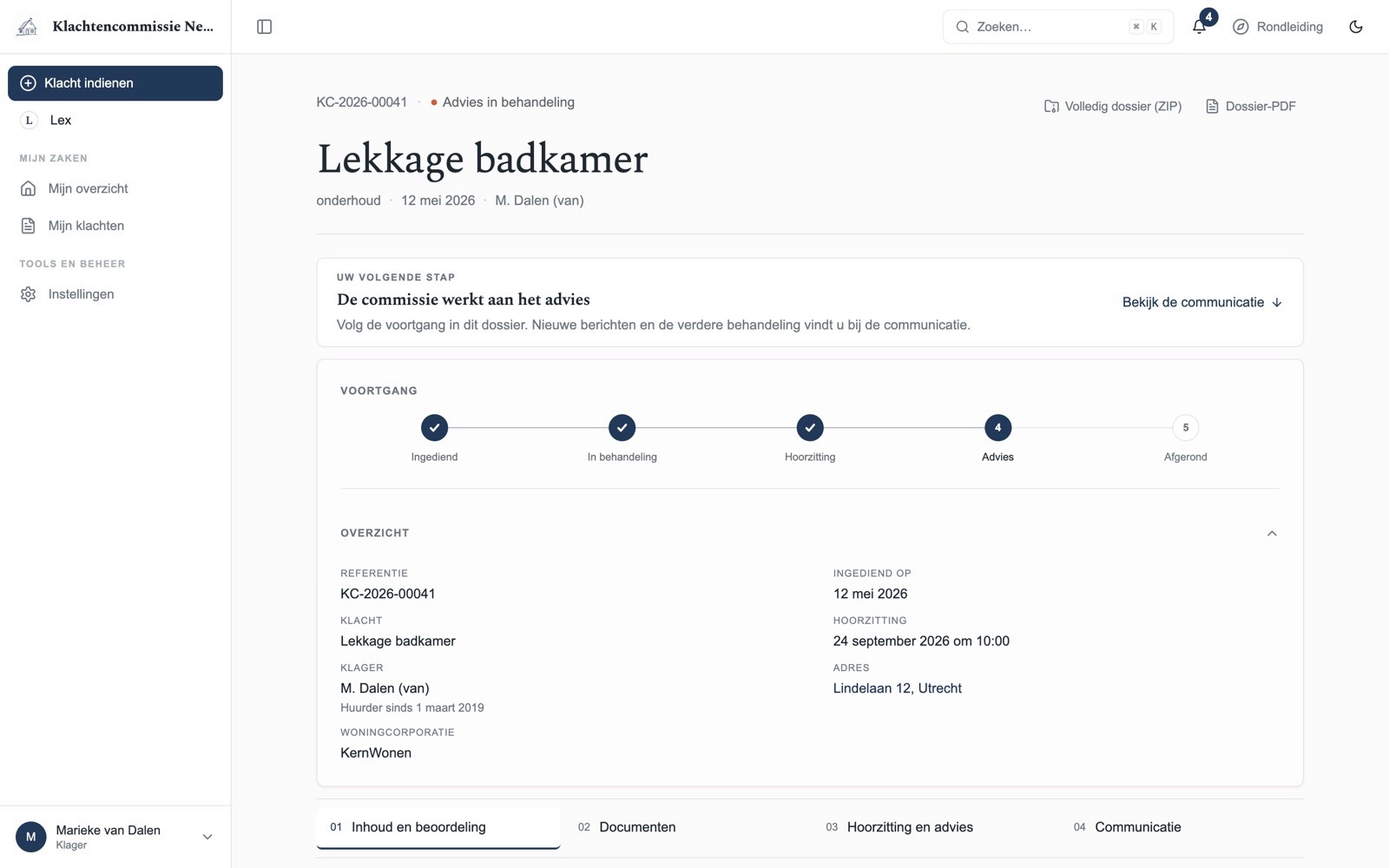Click the 24 september 2026 om 10:00 value
1389x868 pixels.
point(921,641)
